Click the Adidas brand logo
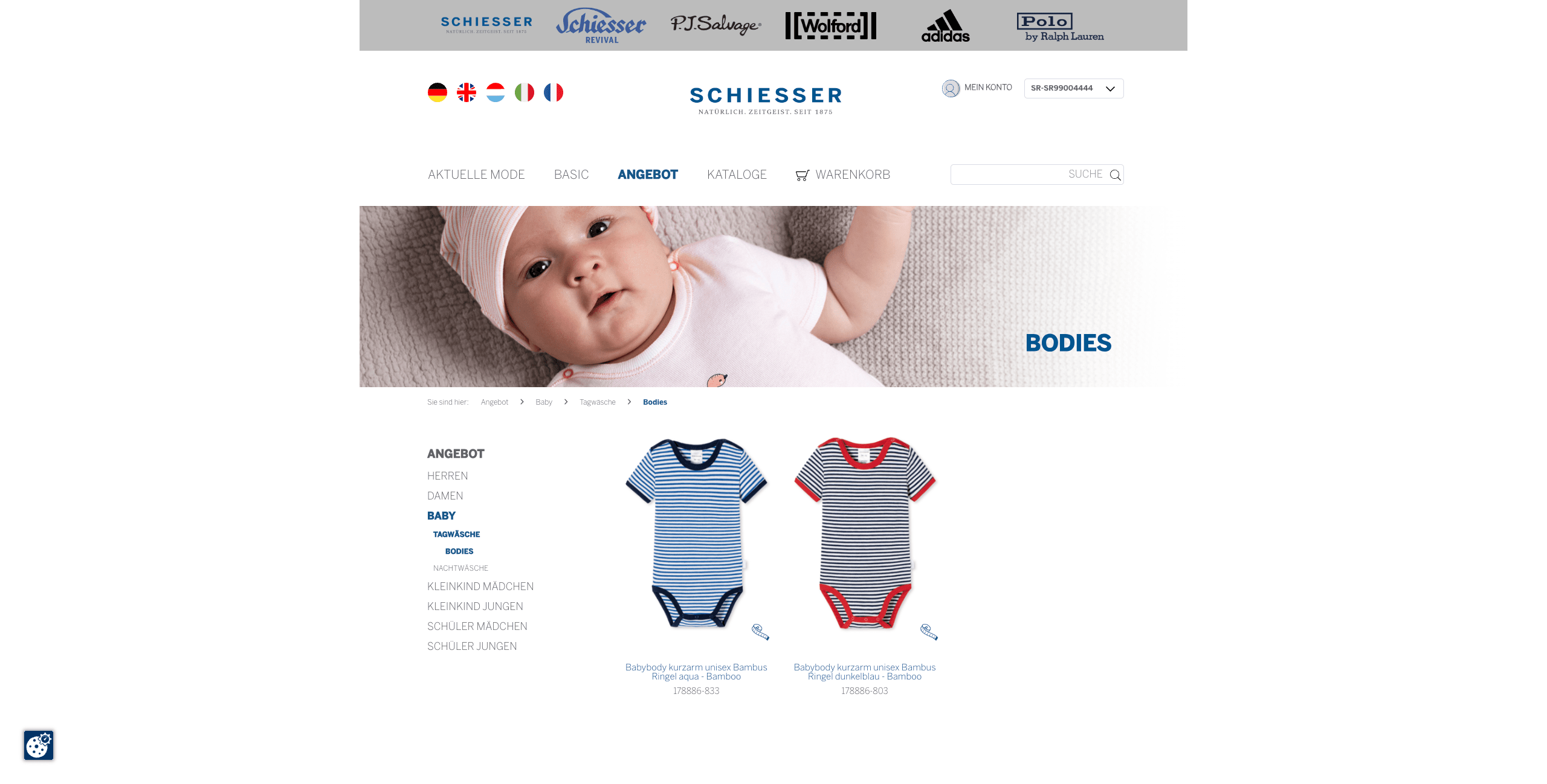The height and width of the screenshot is (784, 1547). [x=945, y=25]
